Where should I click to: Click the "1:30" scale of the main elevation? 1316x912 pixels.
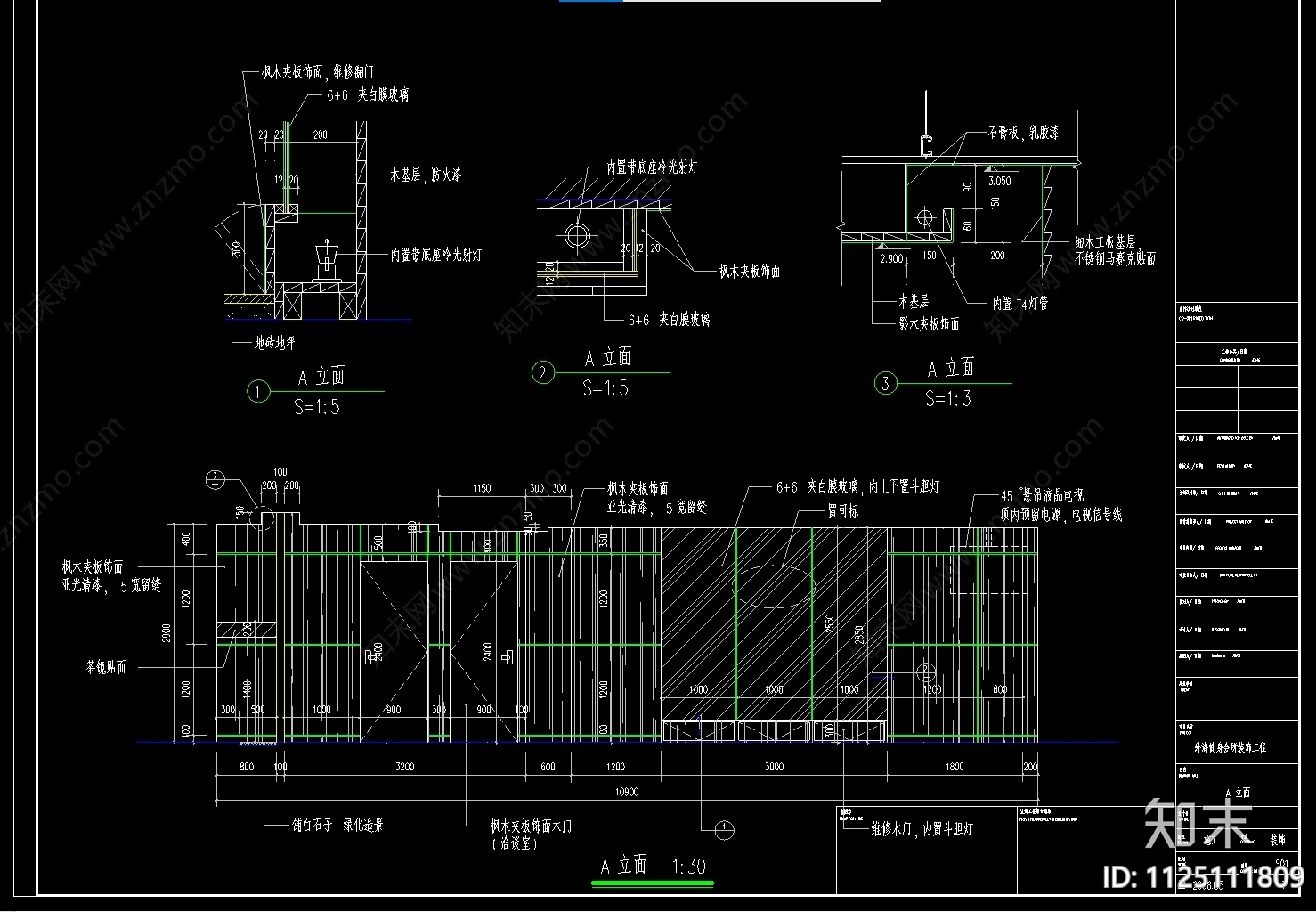tap(688, 867)
